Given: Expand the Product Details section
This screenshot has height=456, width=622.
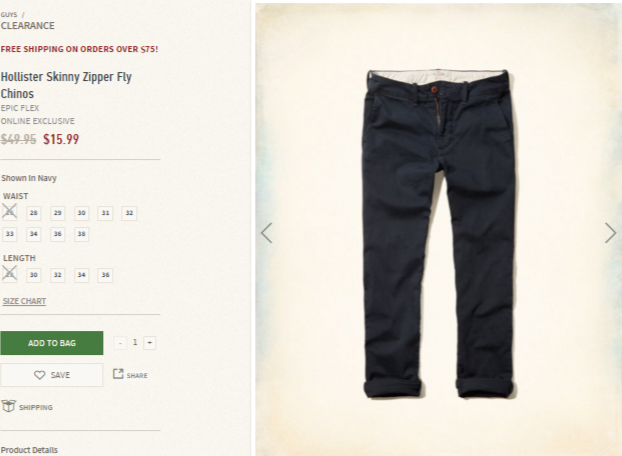Looking at the screenshot, I should 29,450.
